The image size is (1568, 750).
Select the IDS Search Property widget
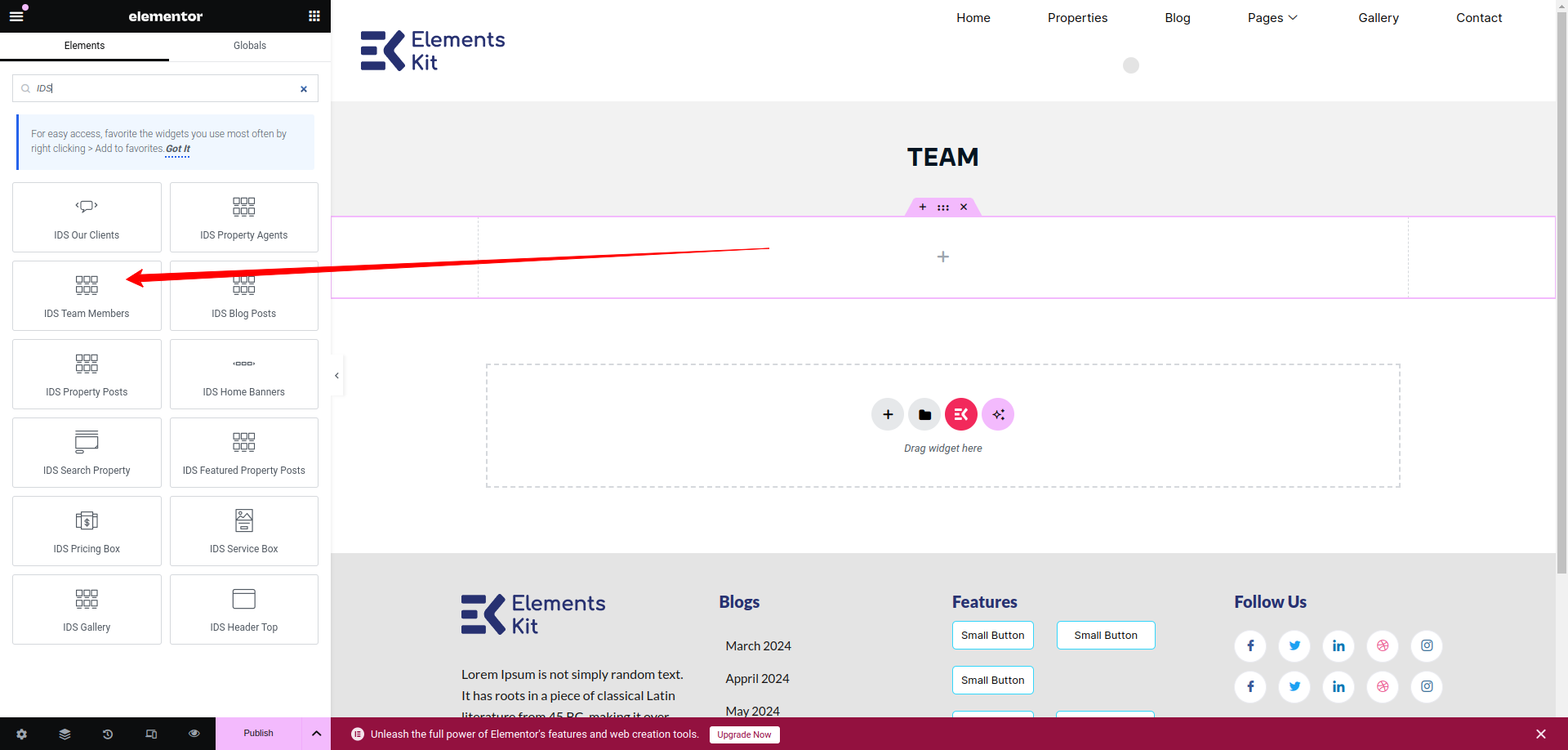point(87,453)
